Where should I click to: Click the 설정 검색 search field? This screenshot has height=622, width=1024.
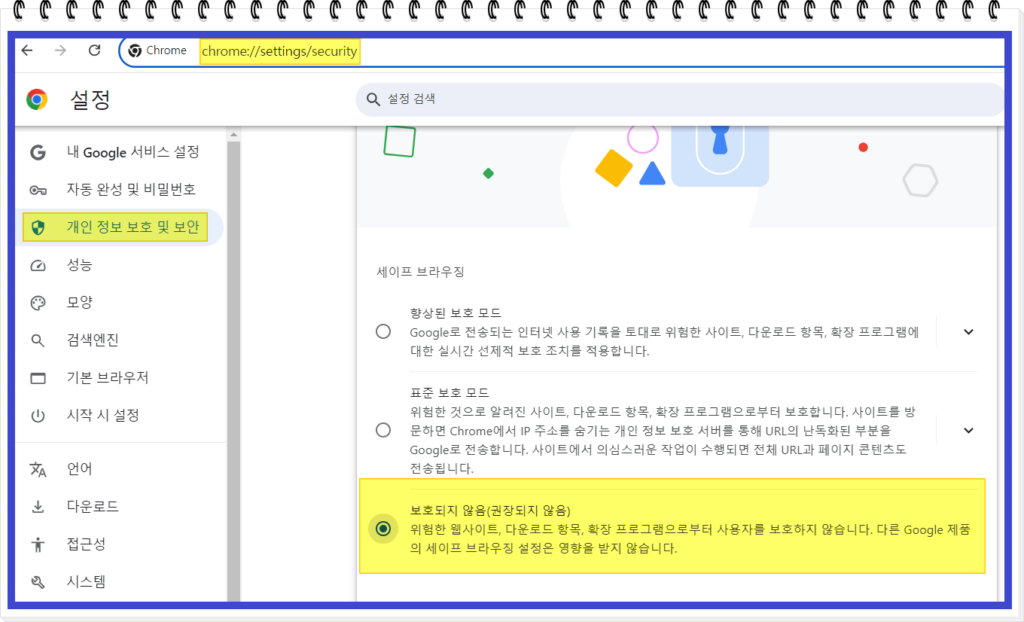coord(679,99)
